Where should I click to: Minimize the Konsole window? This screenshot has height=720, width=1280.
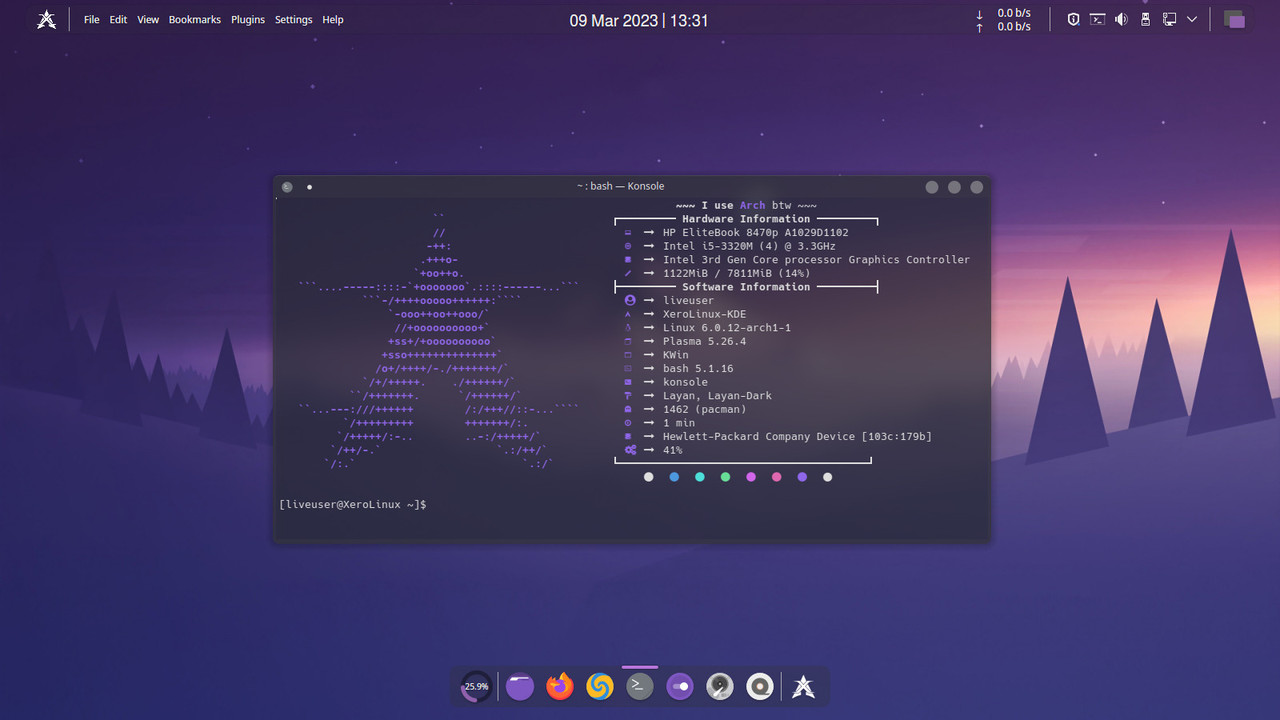[932, 187]
